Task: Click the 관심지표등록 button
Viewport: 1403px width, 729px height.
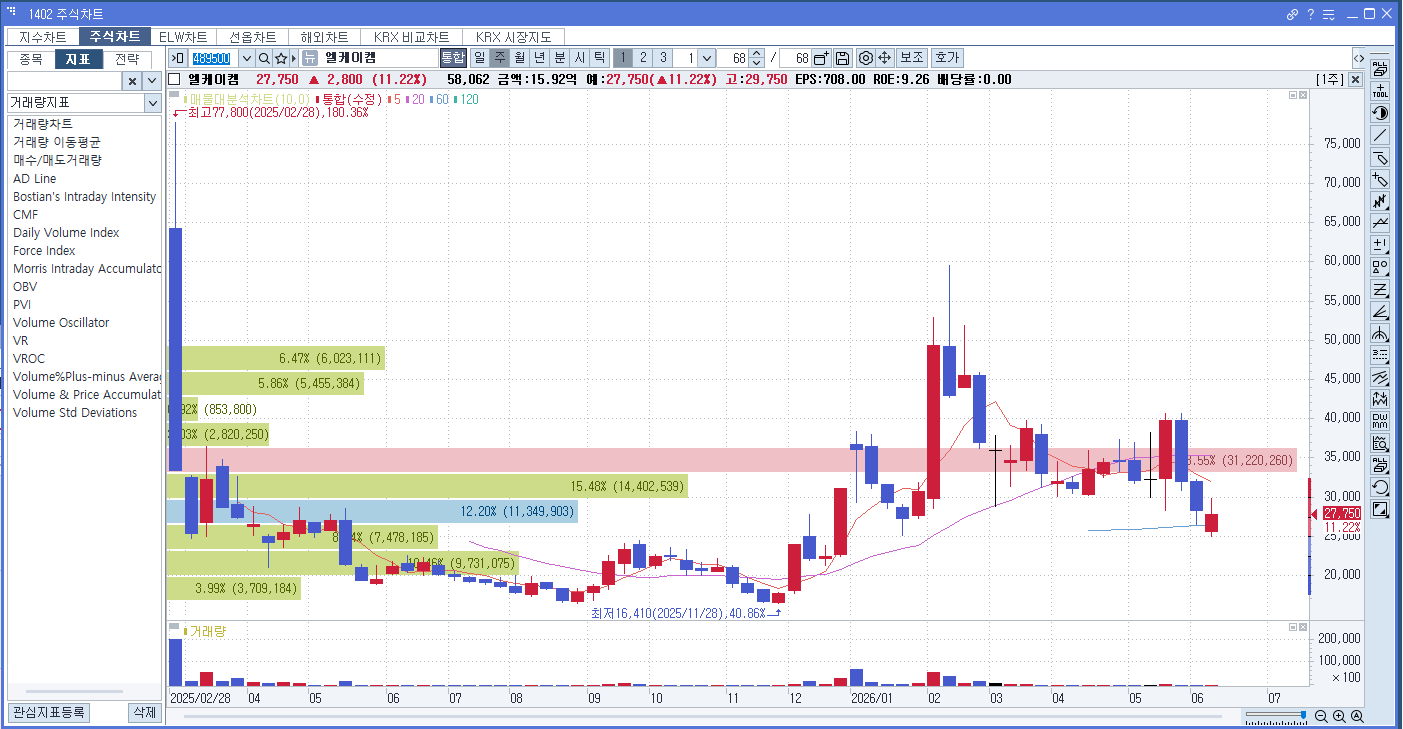Action: point(49,713)
